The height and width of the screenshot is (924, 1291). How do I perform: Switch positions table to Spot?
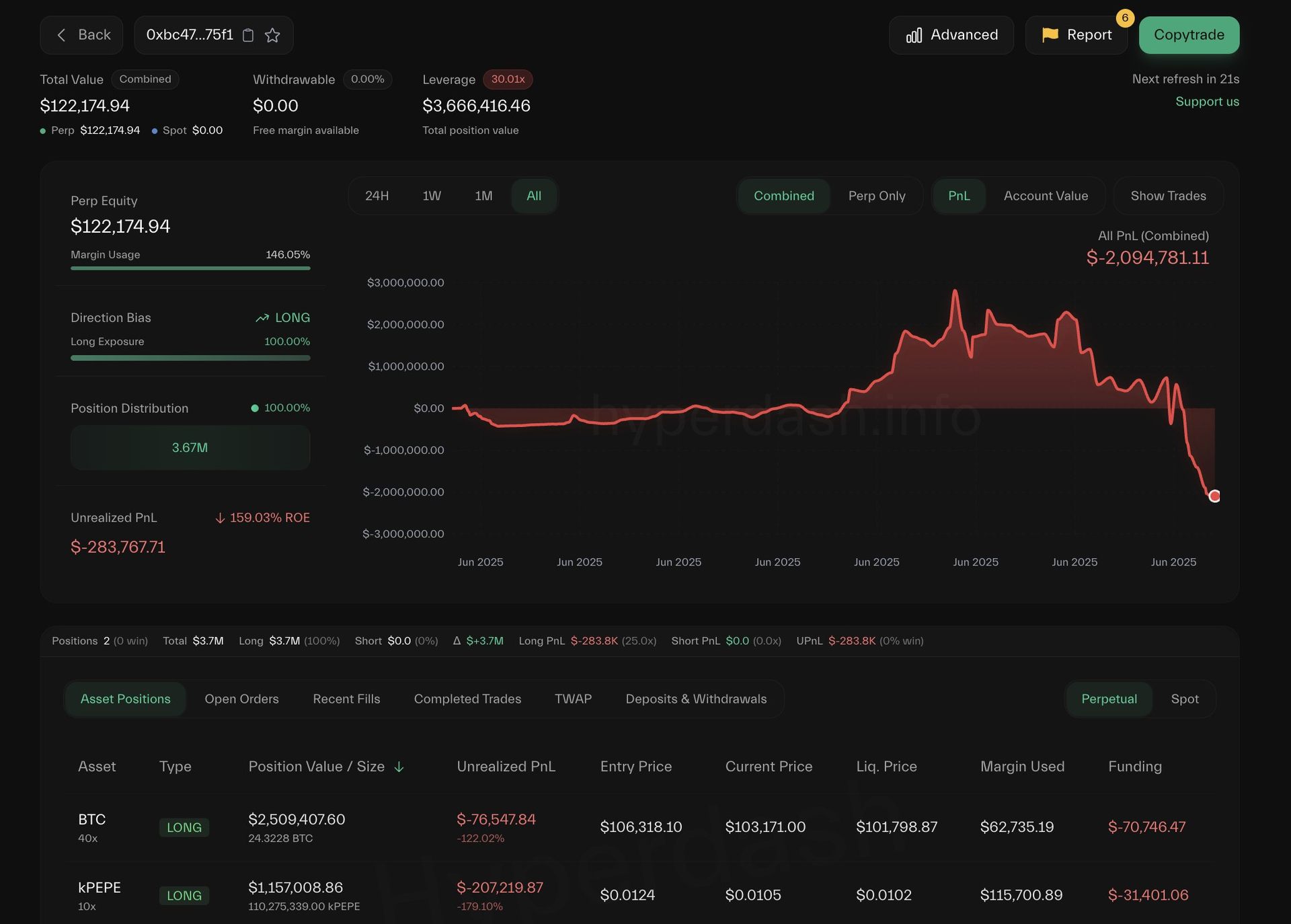click(1185, 699)
